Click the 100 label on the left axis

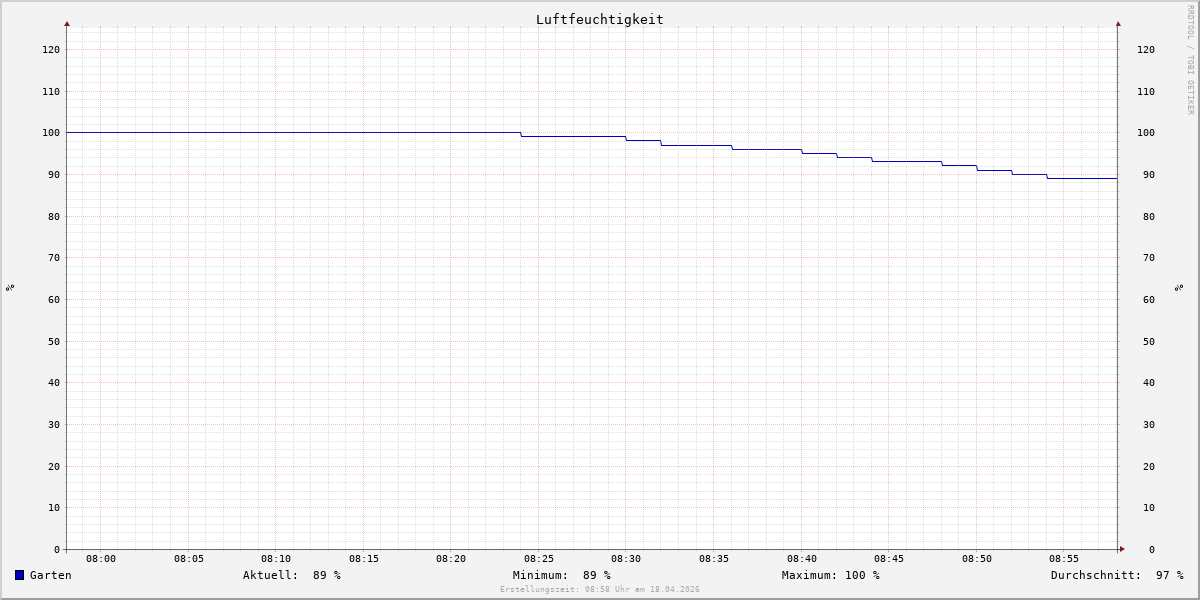(51, 133)
